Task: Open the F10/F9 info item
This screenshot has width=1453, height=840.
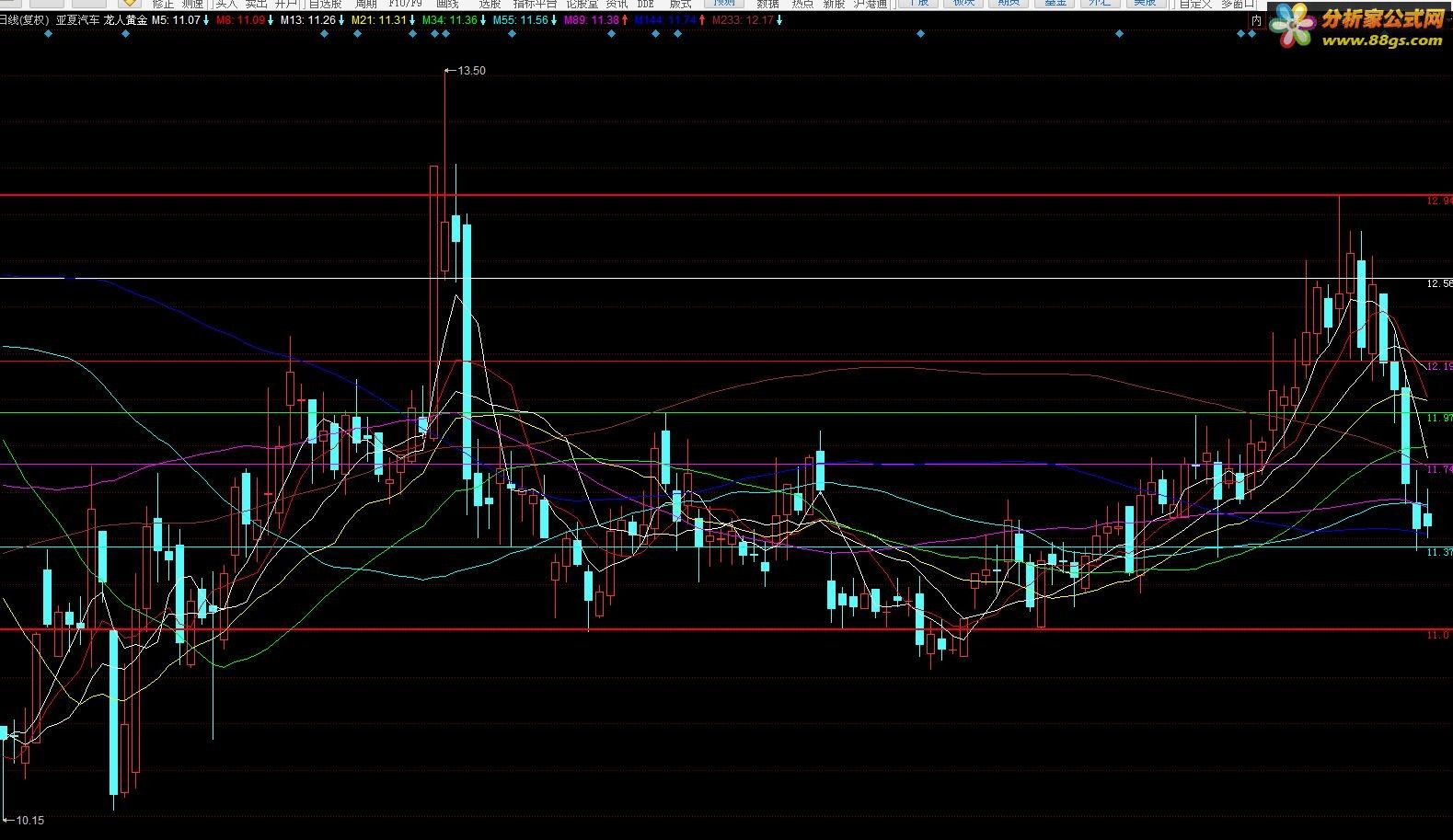Action: click(405, 5)
